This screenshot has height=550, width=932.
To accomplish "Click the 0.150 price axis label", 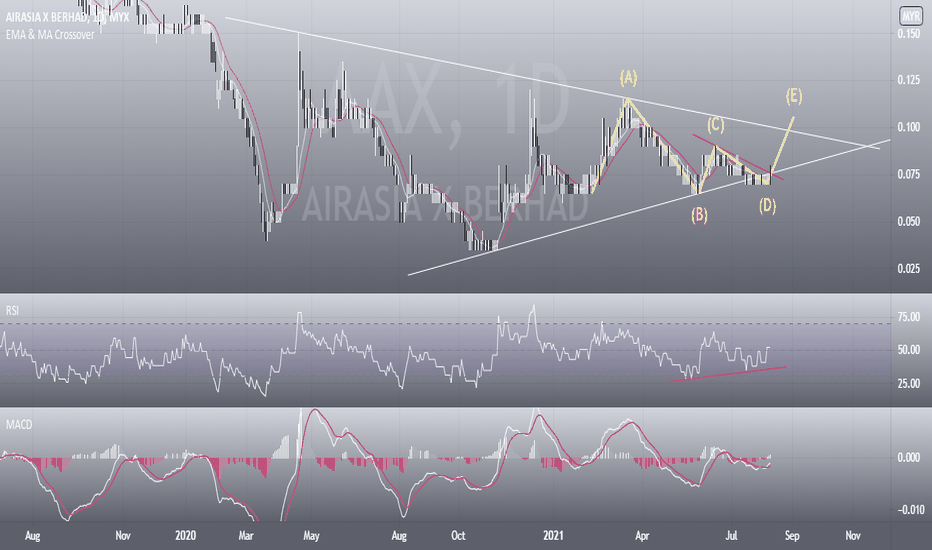I will 909,34.
